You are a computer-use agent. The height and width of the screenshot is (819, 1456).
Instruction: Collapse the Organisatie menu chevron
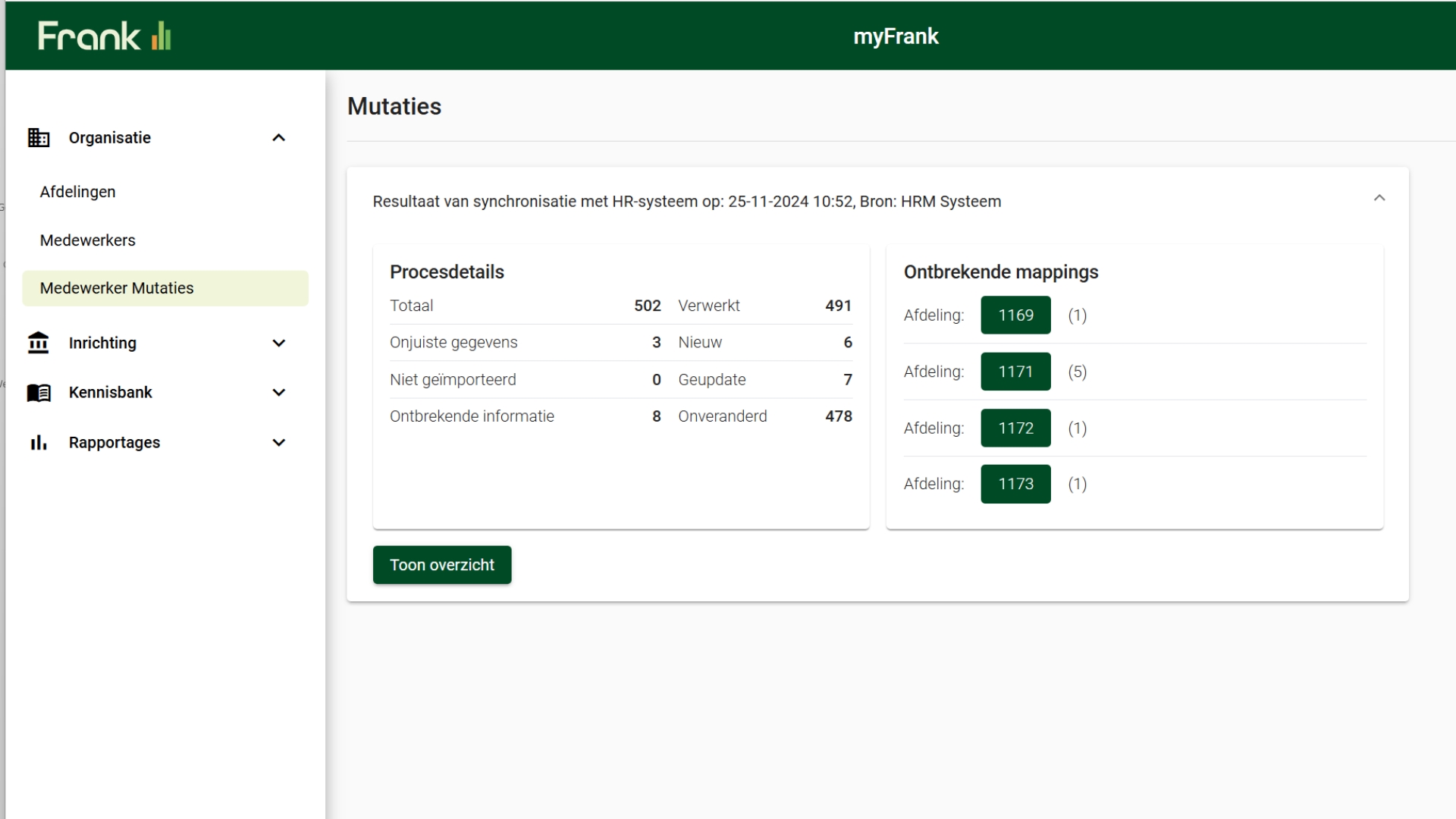tap(278, 137)
